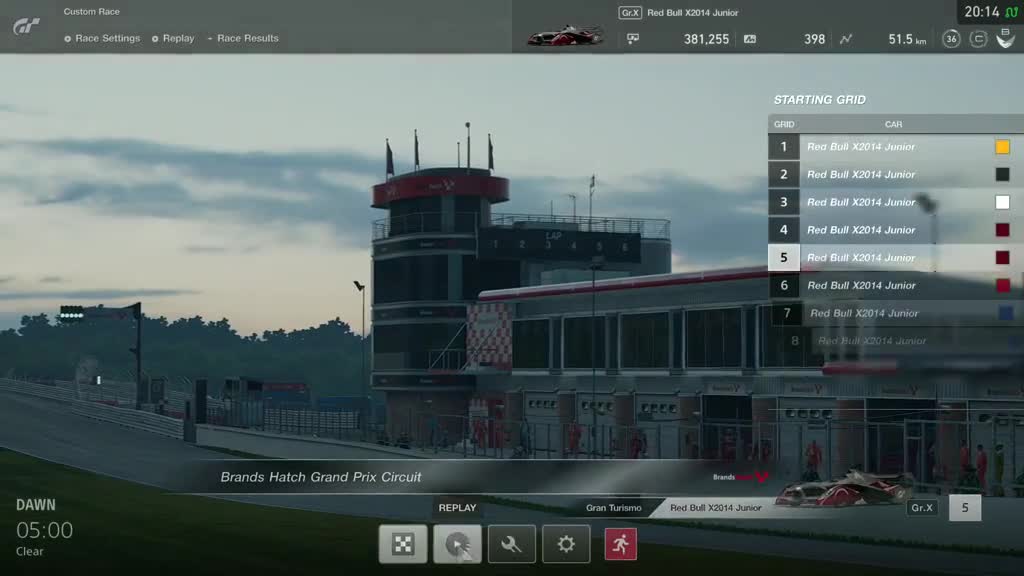The height and width of the screenshot is (576, 1024).
Task: Click the Gr.X category badge in header
Action: click(x=630, y=12)
